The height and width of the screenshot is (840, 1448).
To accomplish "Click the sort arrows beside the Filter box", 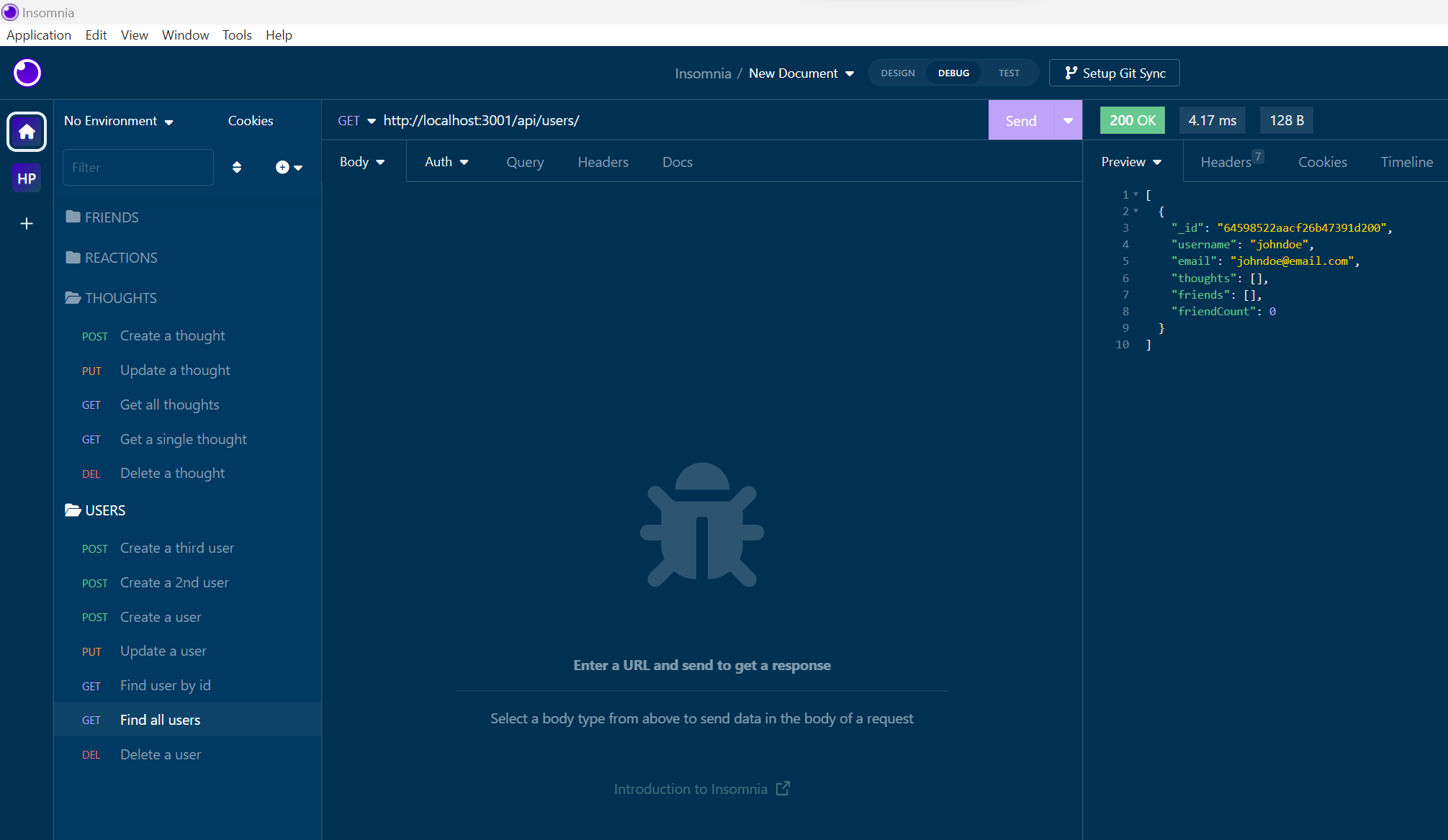I will pos(236,167).
